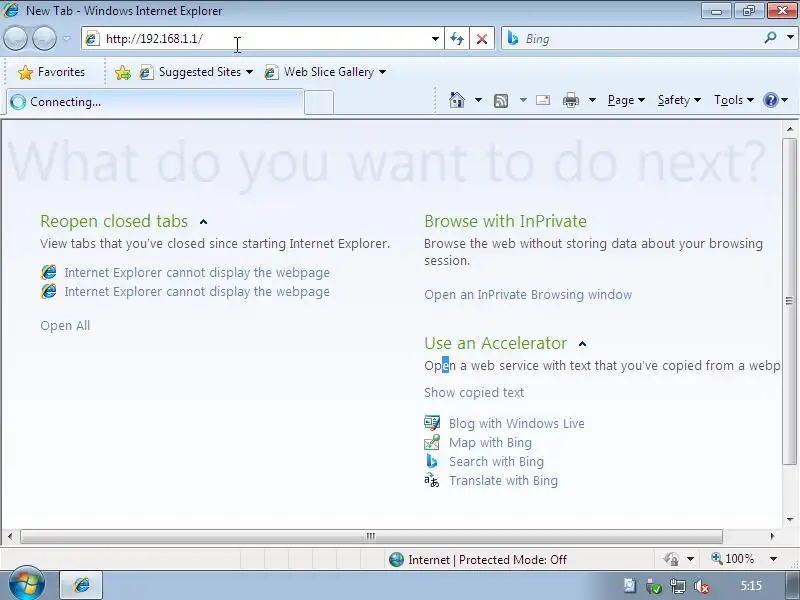
Task: Click the Forward navigation button
Action: click(44, 38)
